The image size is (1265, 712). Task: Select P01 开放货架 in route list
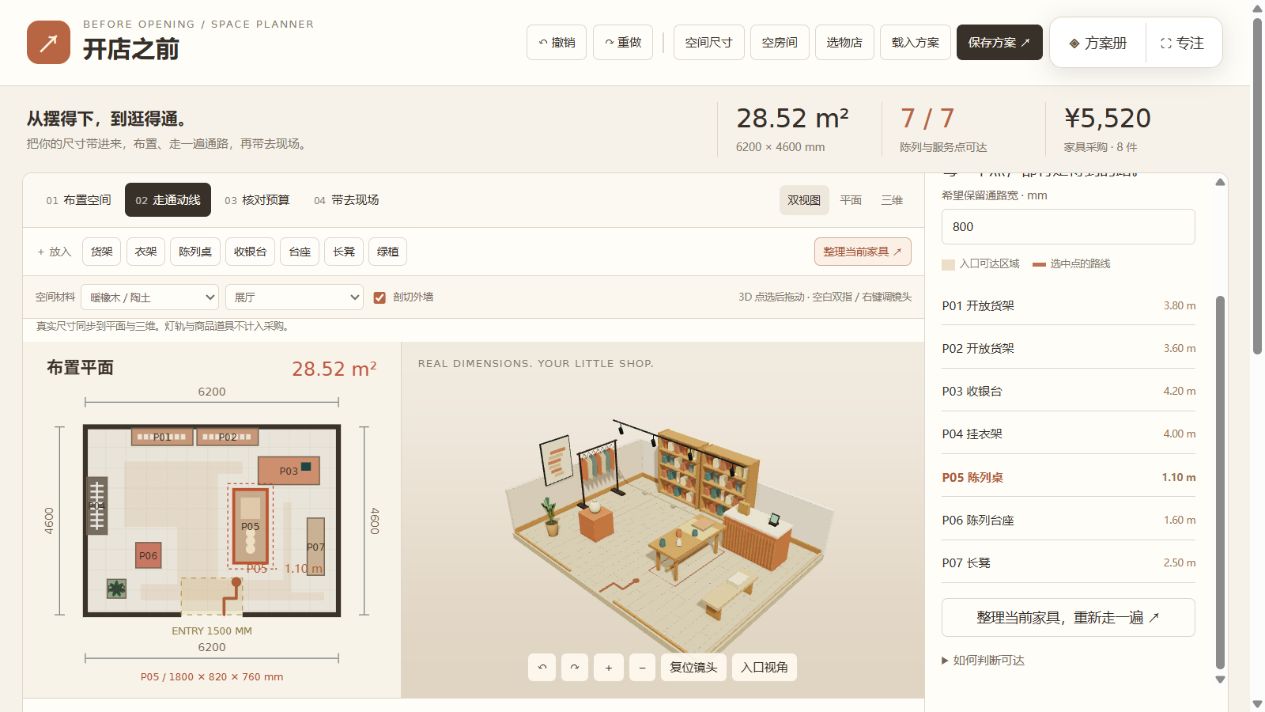[x=1068, y=306]
